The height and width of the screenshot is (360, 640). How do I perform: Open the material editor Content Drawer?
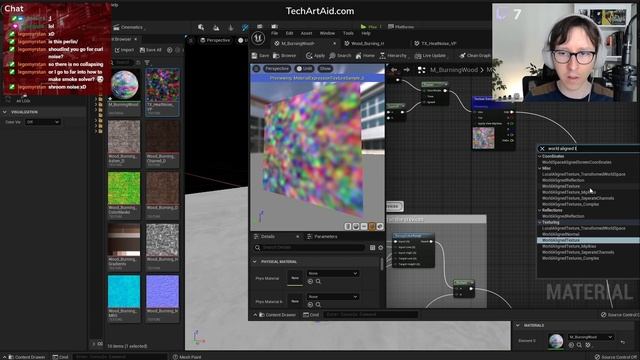274,315
